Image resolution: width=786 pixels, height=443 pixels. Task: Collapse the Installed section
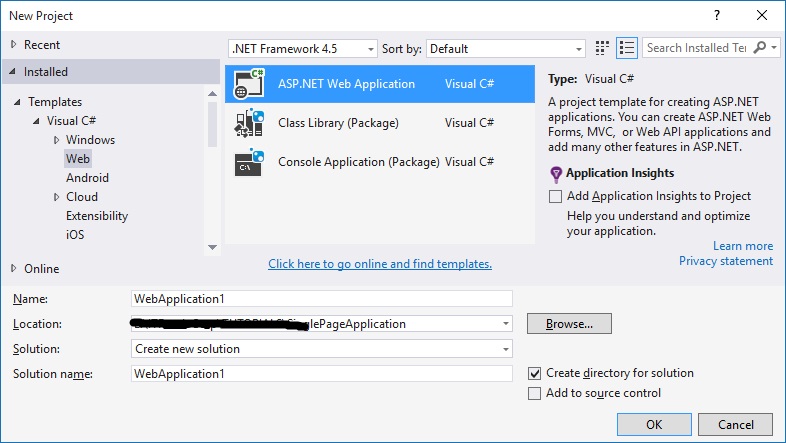tap(13, 72)
